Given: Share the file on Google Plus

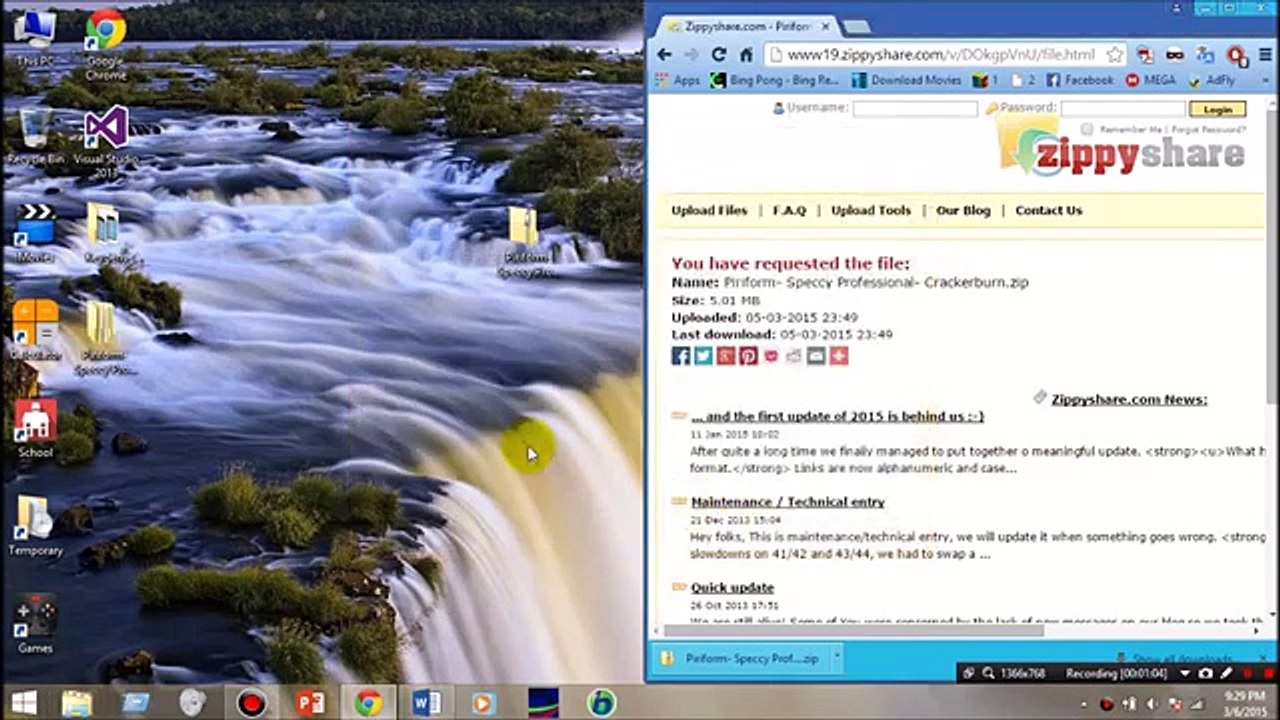Looking at the screenshot, I should point(726,356).
